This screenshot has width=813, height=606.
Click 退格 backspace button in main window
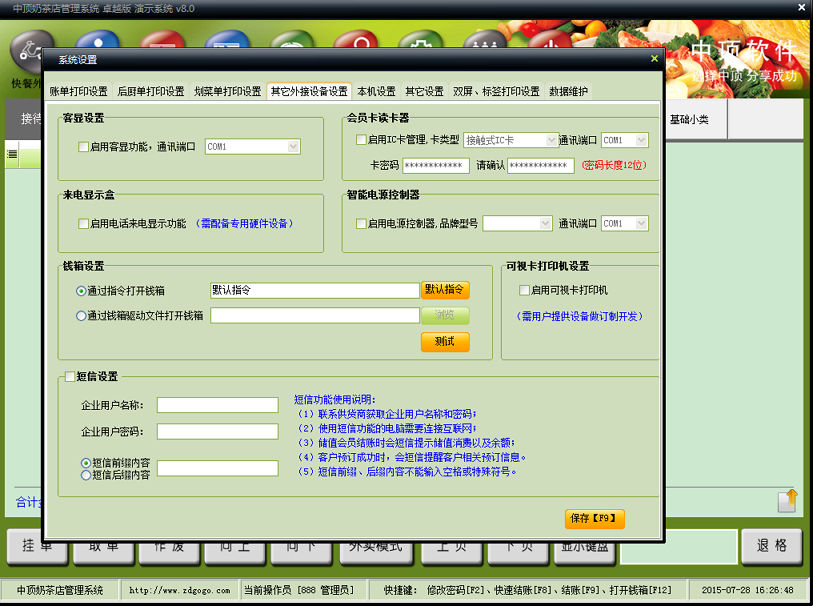772,546
